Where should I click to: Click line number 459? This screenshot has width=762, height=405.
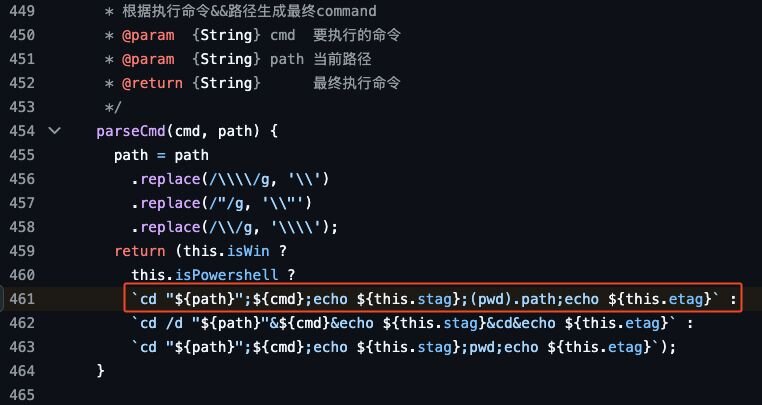click(x=20, y=251)
